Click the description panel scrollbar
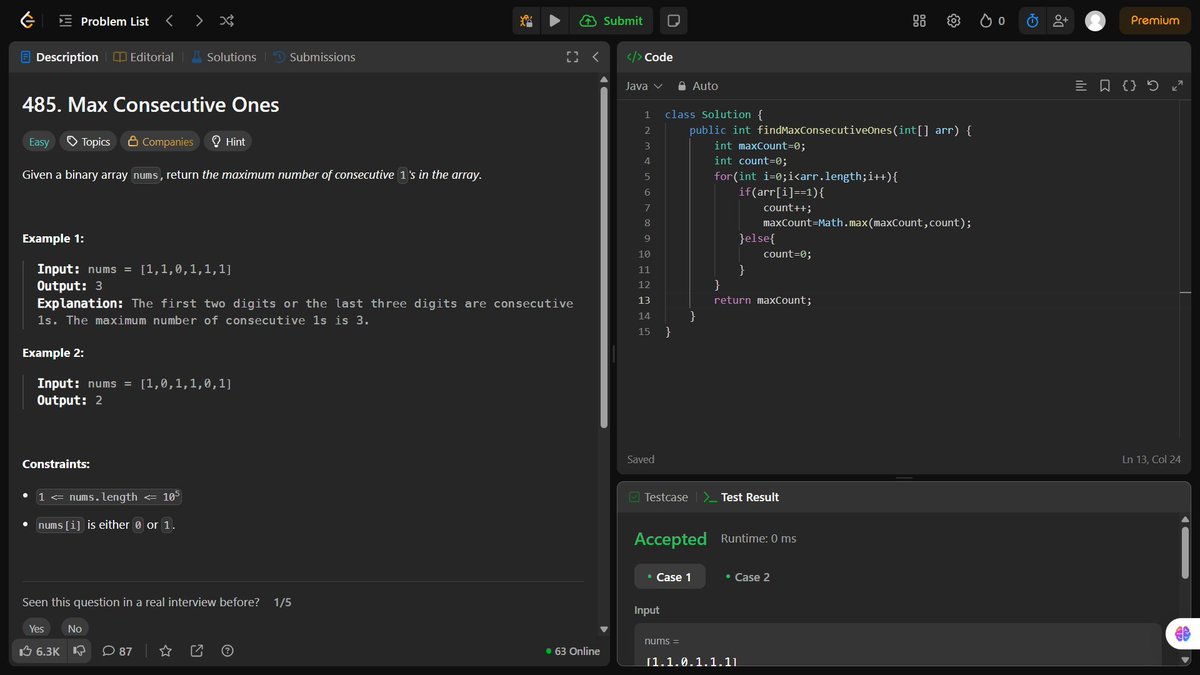 point(603,257)
